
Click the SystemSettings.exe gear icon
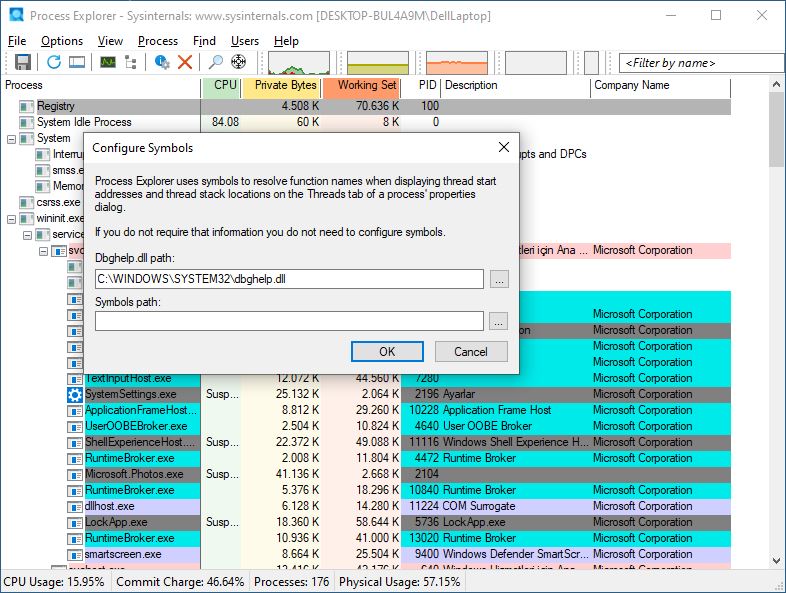click(x=75, y=394)
